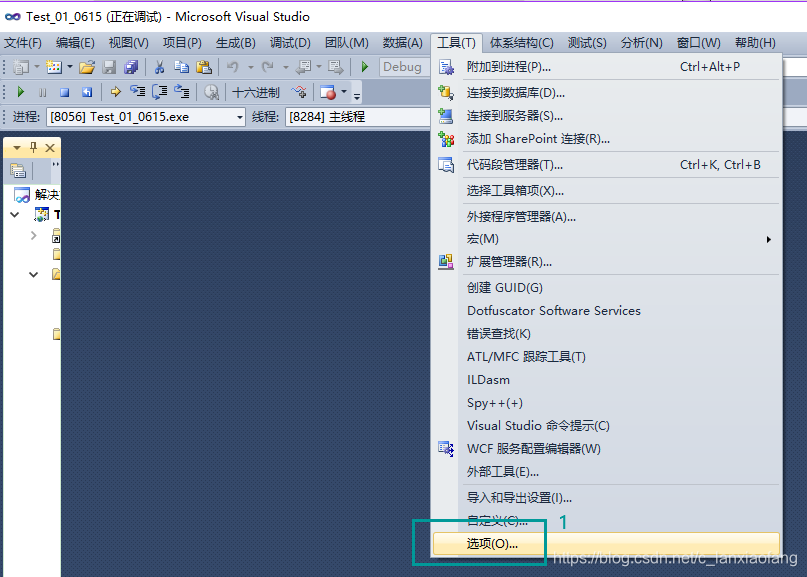Click Continue in the debug toolbar
The image size is (807, 577).
click(x=21, y=92)
